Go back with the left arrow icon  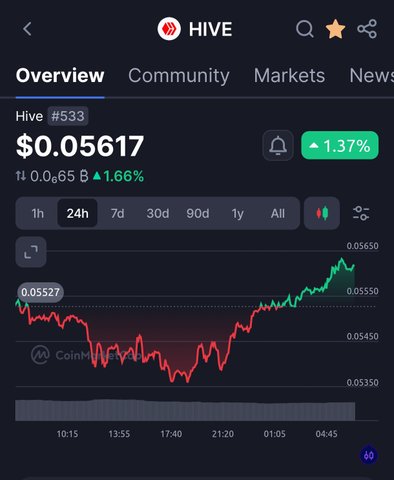(27, 29)
